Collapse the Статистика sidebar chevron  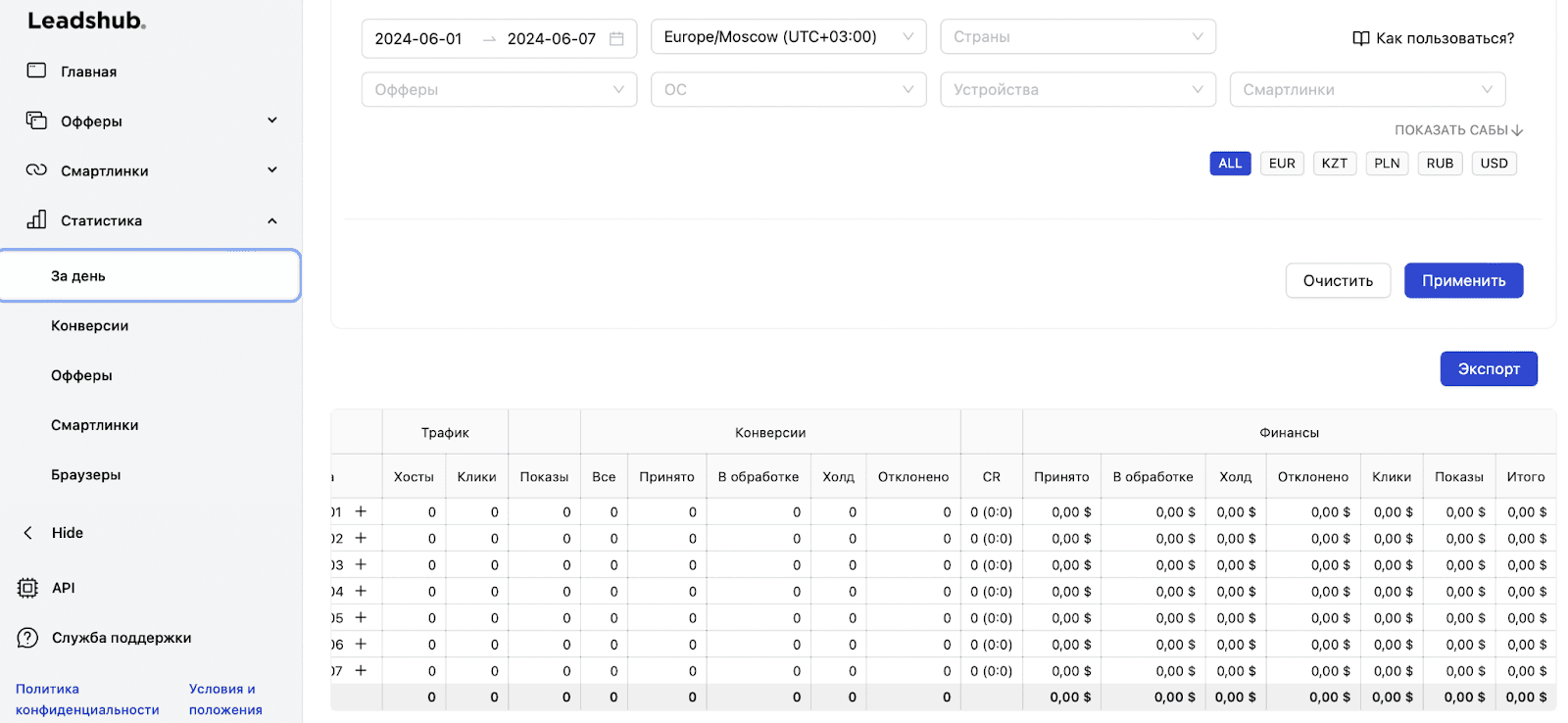[x=272, y=220]
